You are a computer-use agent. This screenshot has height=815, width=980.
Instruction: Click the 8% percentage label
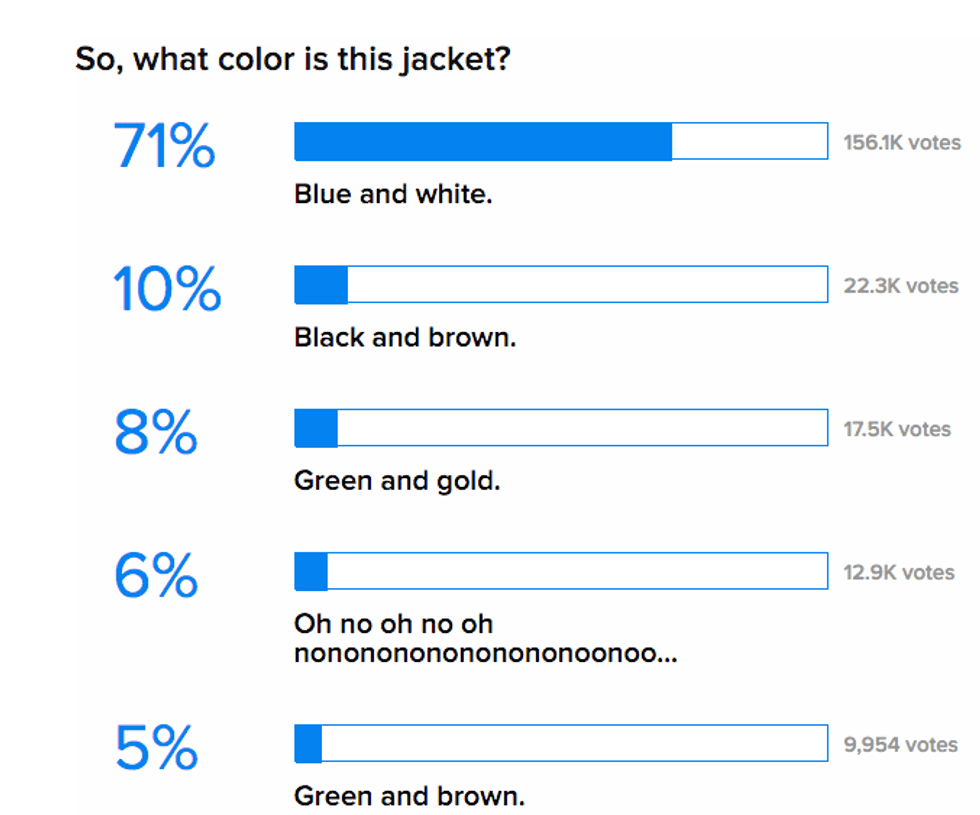tap(156, 431)
